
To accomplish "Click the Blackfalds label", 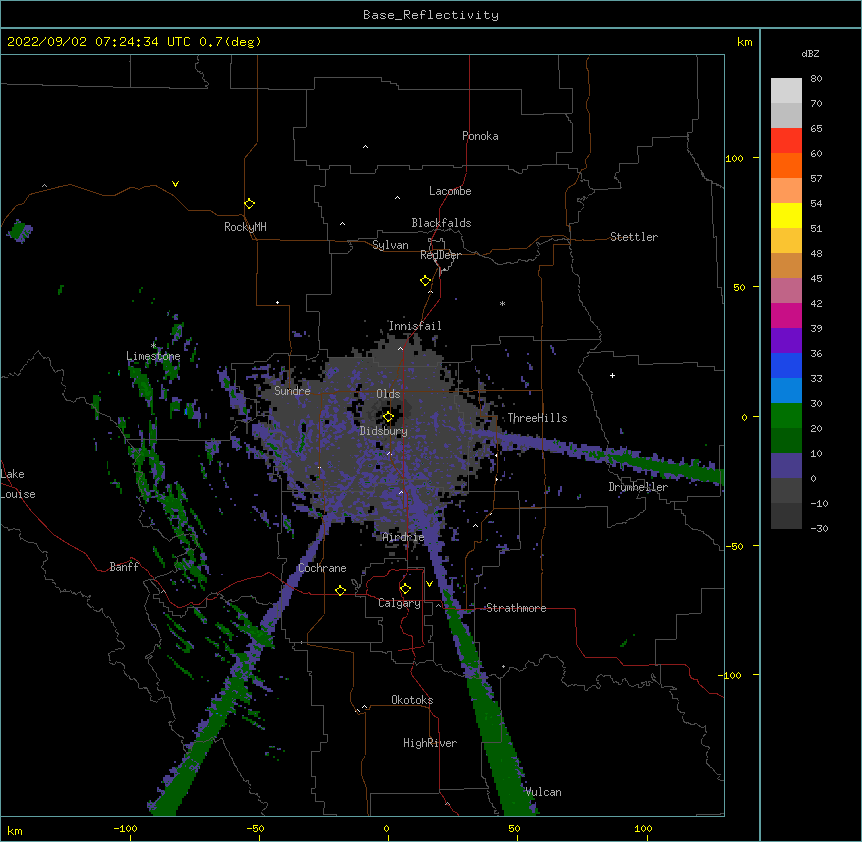I will click(x=441, y=223).
